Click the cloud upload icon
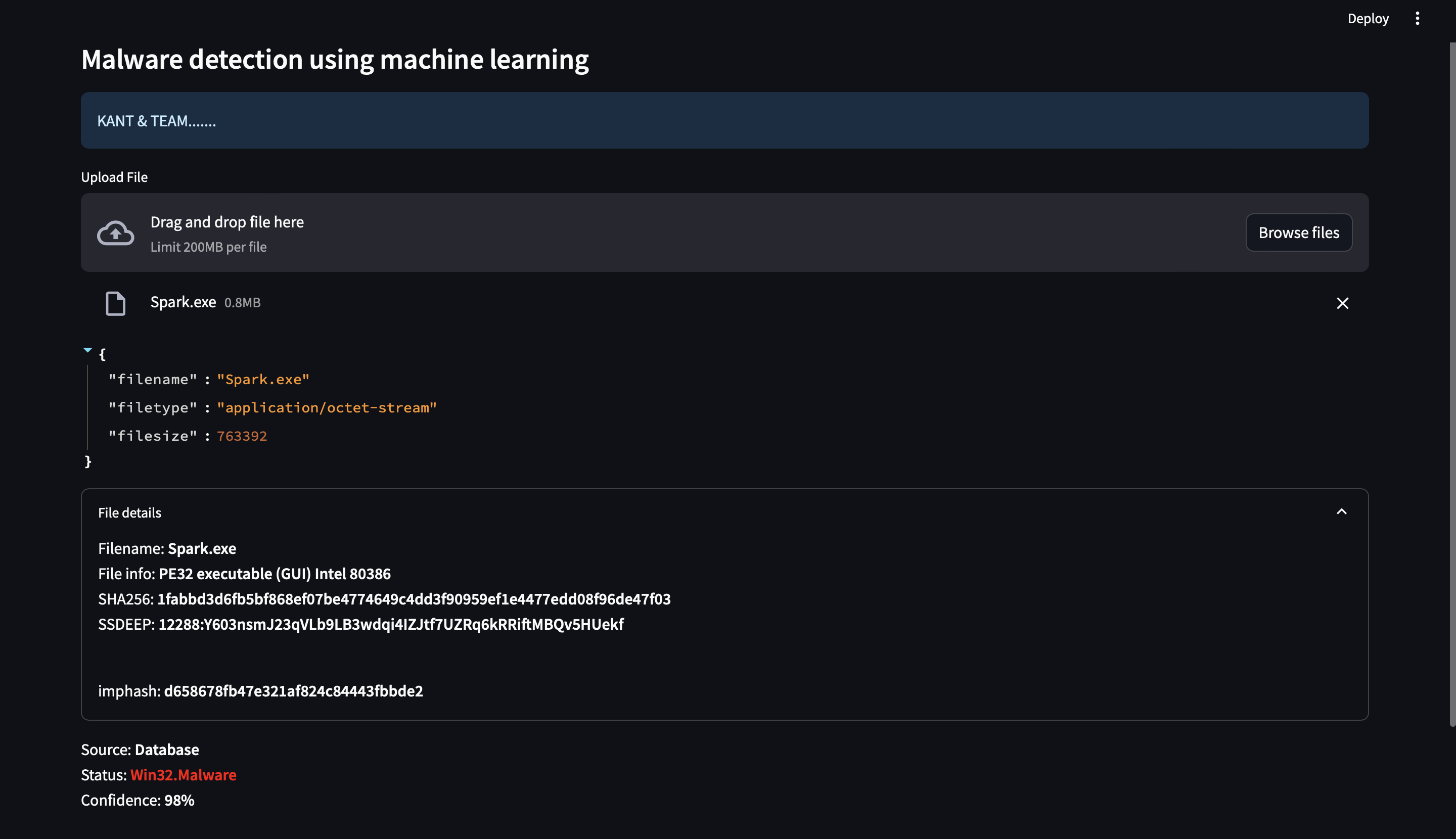Image resolution: width=1456 pixels, height=839 pixels. (x=115, y=233)
